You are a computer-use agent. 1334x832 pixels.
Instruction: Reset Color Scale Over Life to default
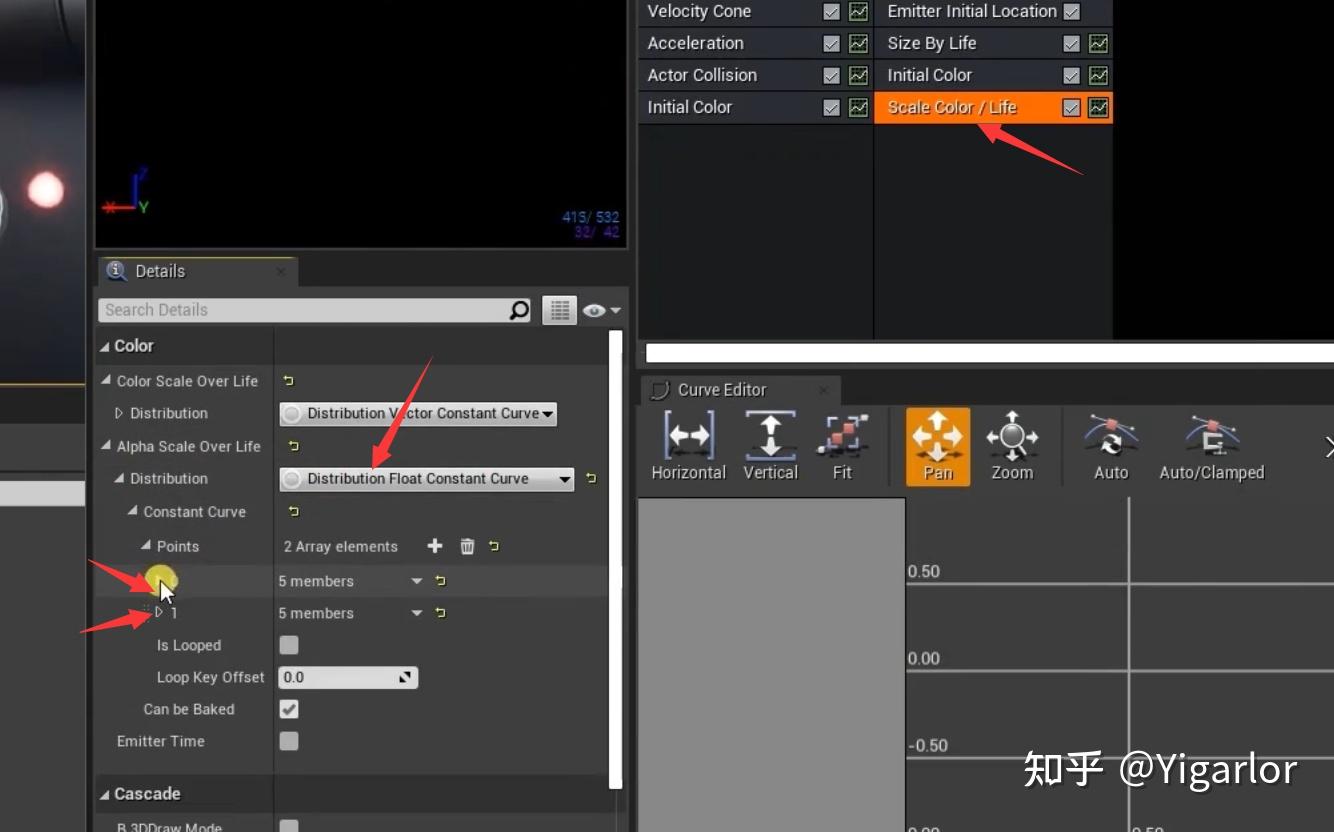(x=289, y=381)
